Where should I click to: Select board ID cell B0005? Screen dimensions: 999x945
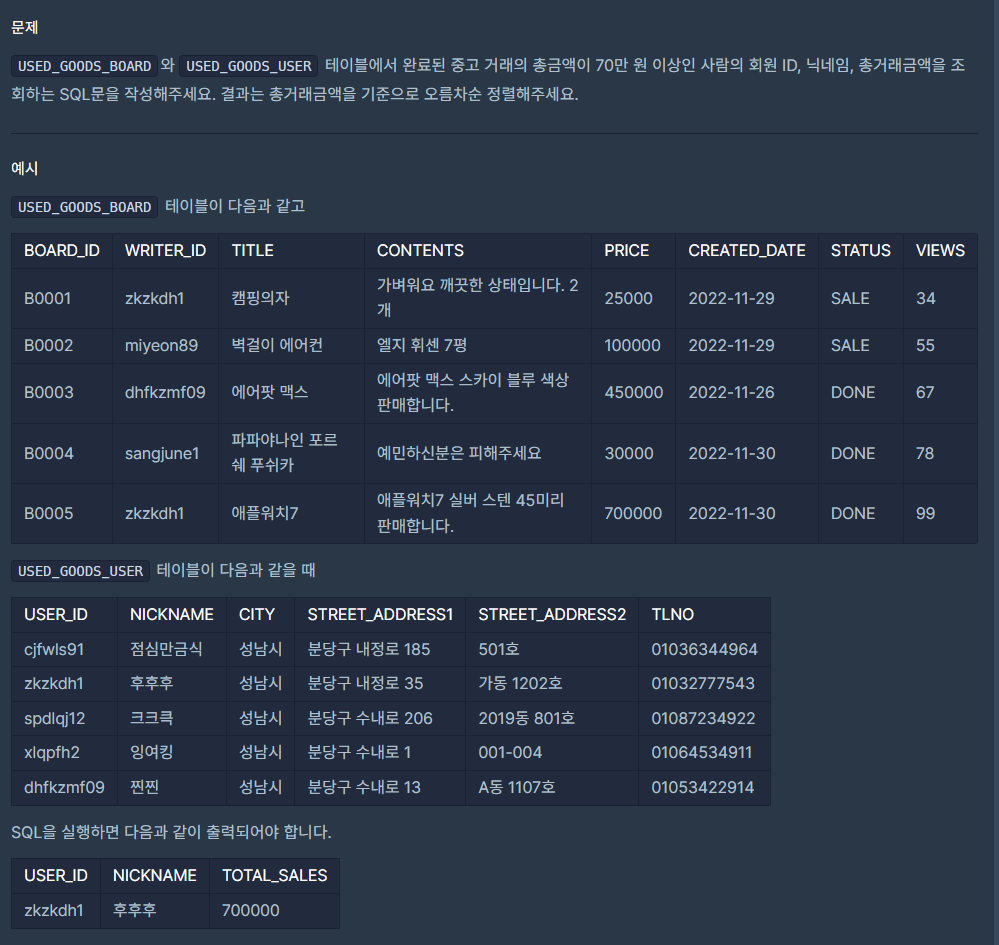(48, 514)
